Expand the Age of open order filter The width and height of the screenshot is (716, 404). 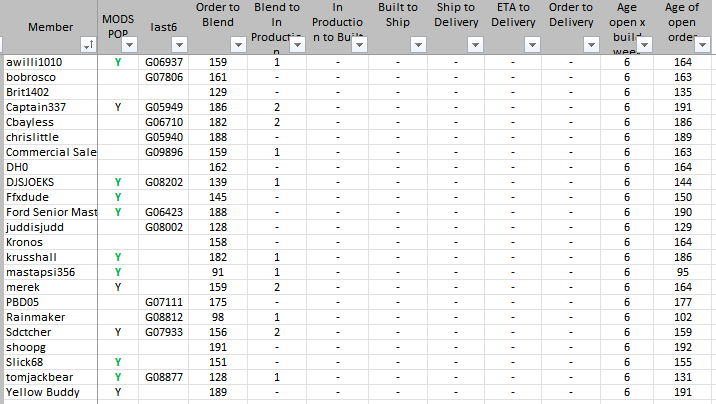(704, 45)
